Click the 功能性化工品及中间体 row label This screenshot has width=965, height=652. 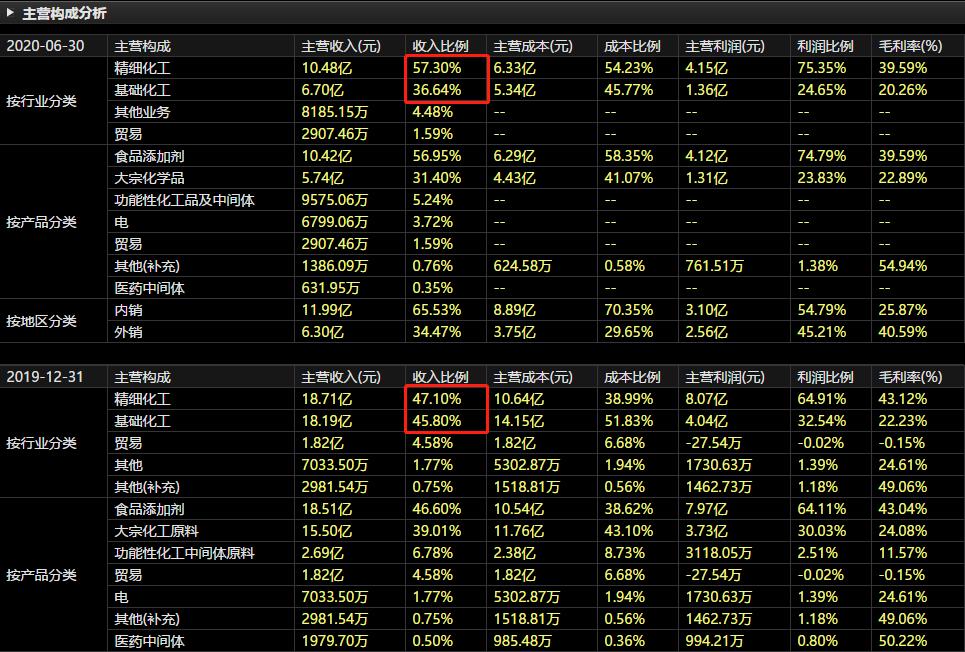[184, 200]
